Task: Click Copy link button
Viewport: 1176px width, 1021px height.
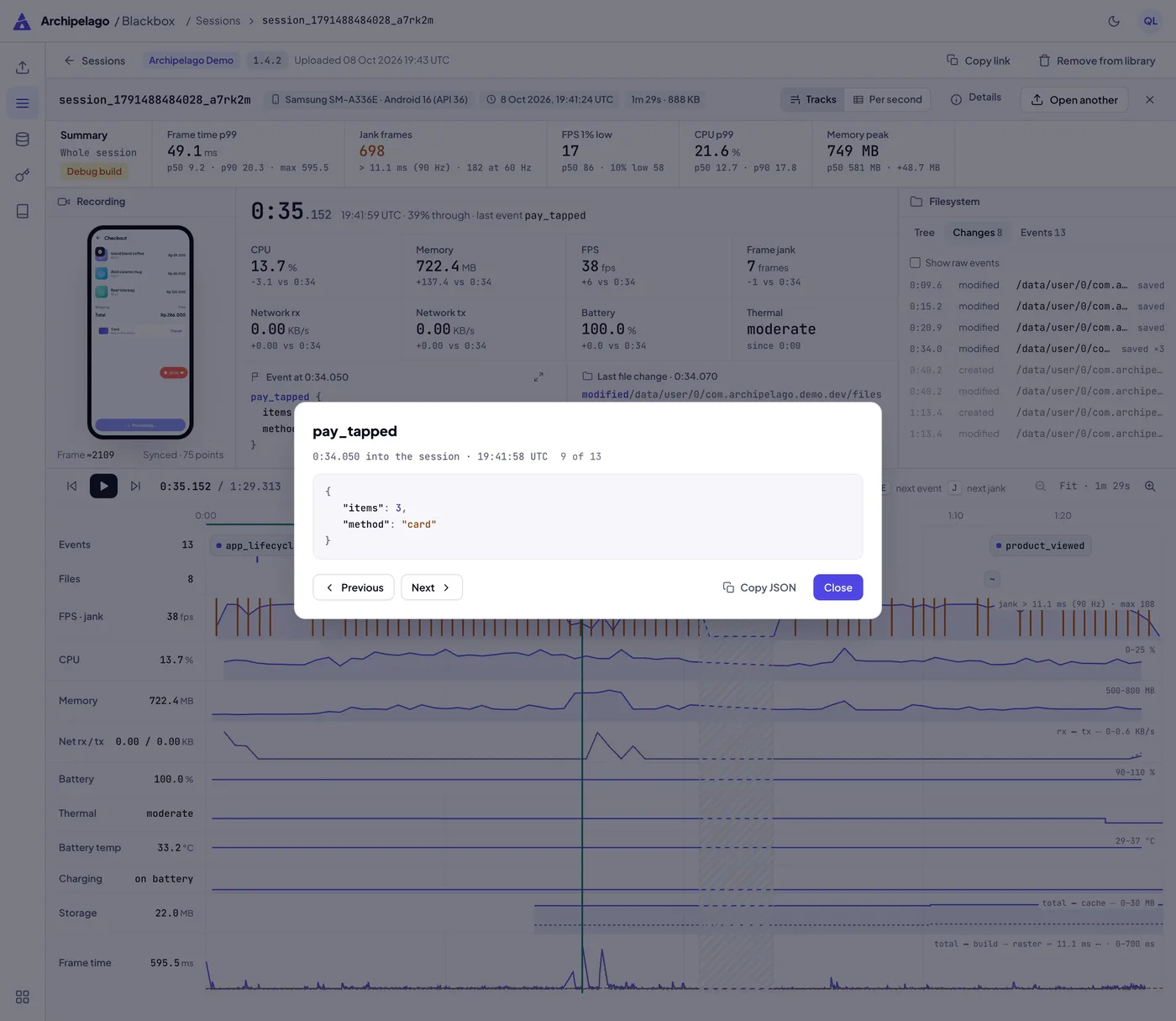Action: coord(978,61)
